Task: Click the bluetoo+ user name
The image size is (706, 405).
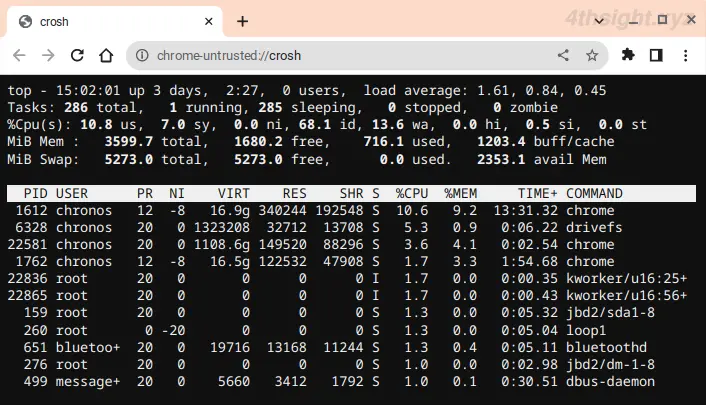Action: click(x=88, y=348)
